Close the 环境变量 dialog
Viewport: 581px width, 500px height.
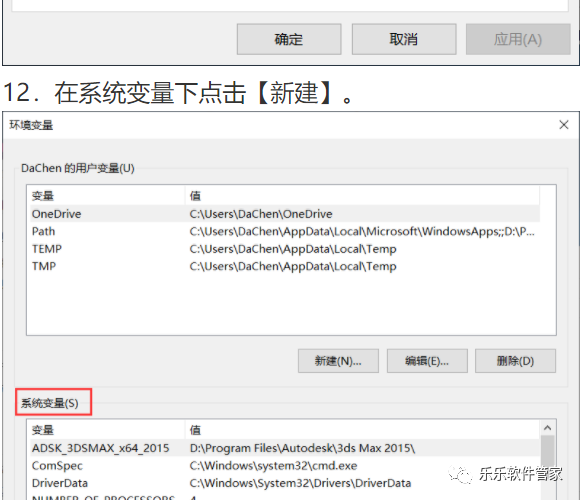click(x=564, y=125)
